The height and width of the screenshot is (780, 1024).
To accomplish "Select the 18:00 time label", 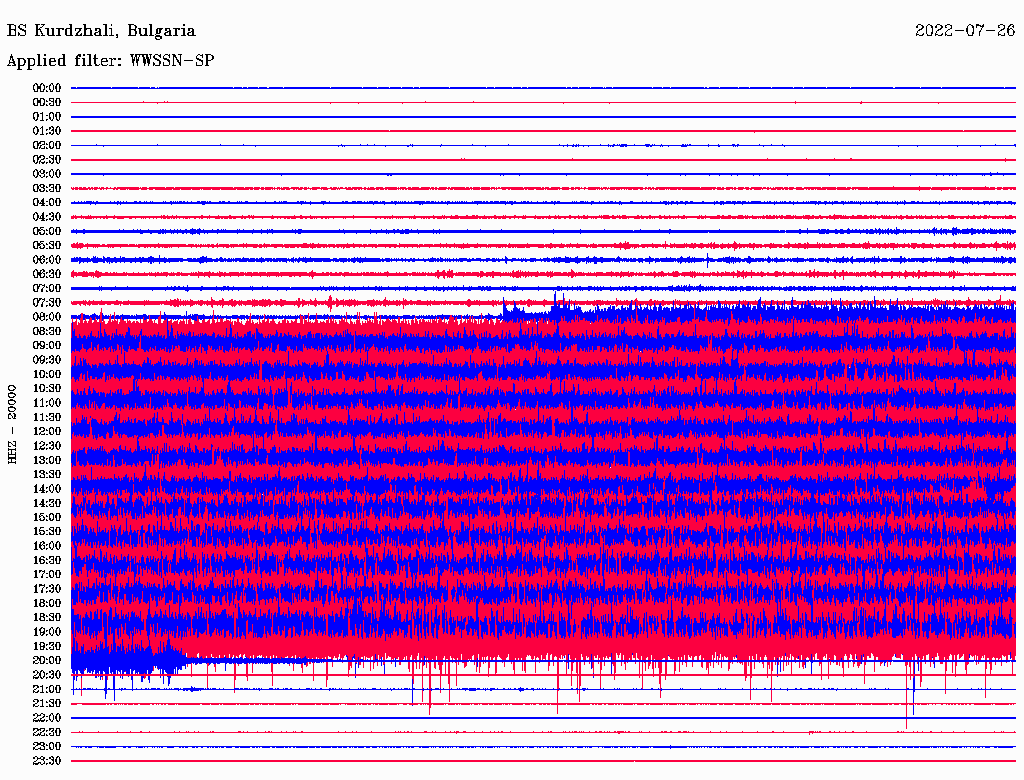I will (x=47, y=604).
